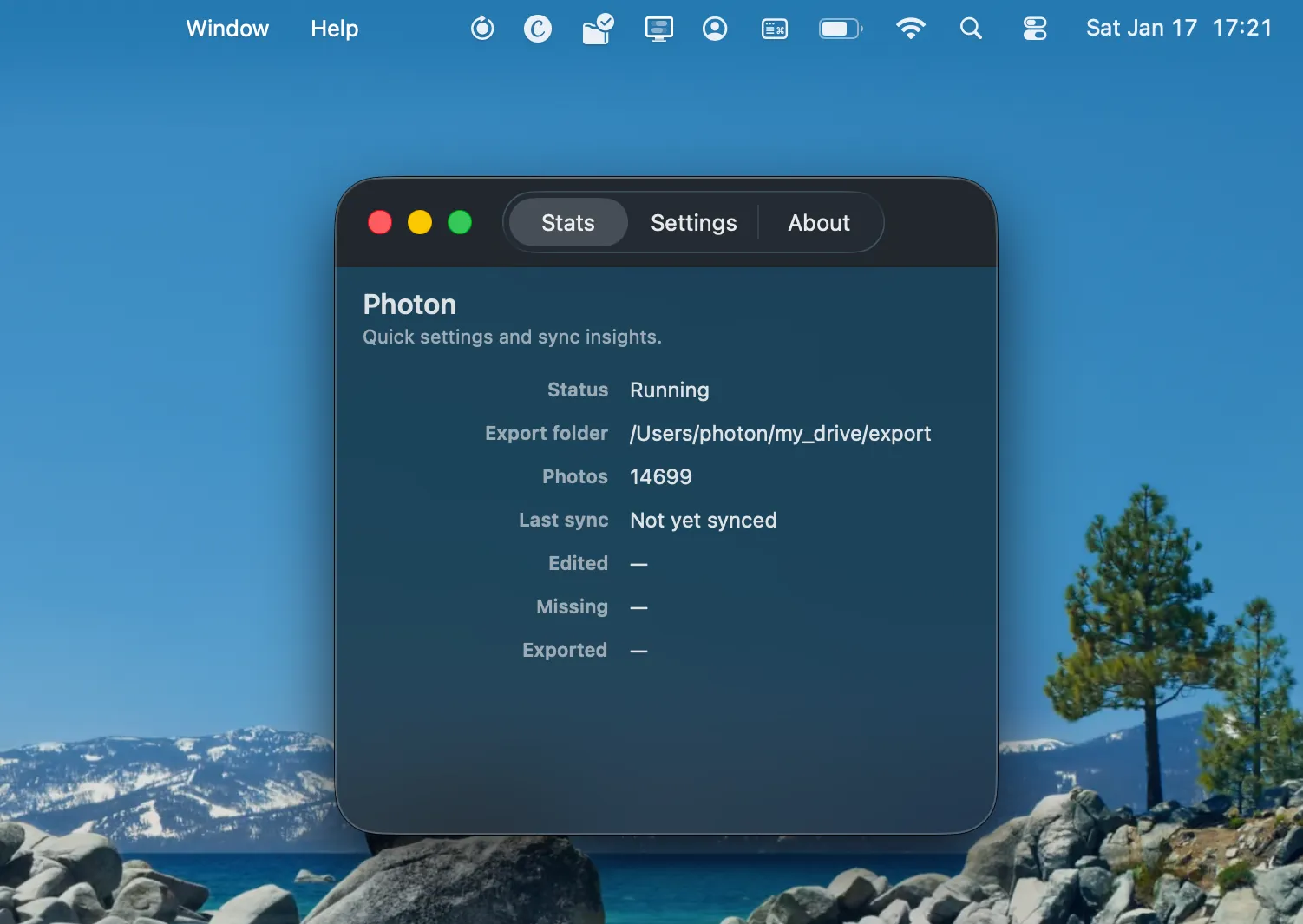Image resolution: width=1303 pixels, height=924 pixels.
Task: Open the Window menu
Action: pyautogui.click(x=227, y=29)
